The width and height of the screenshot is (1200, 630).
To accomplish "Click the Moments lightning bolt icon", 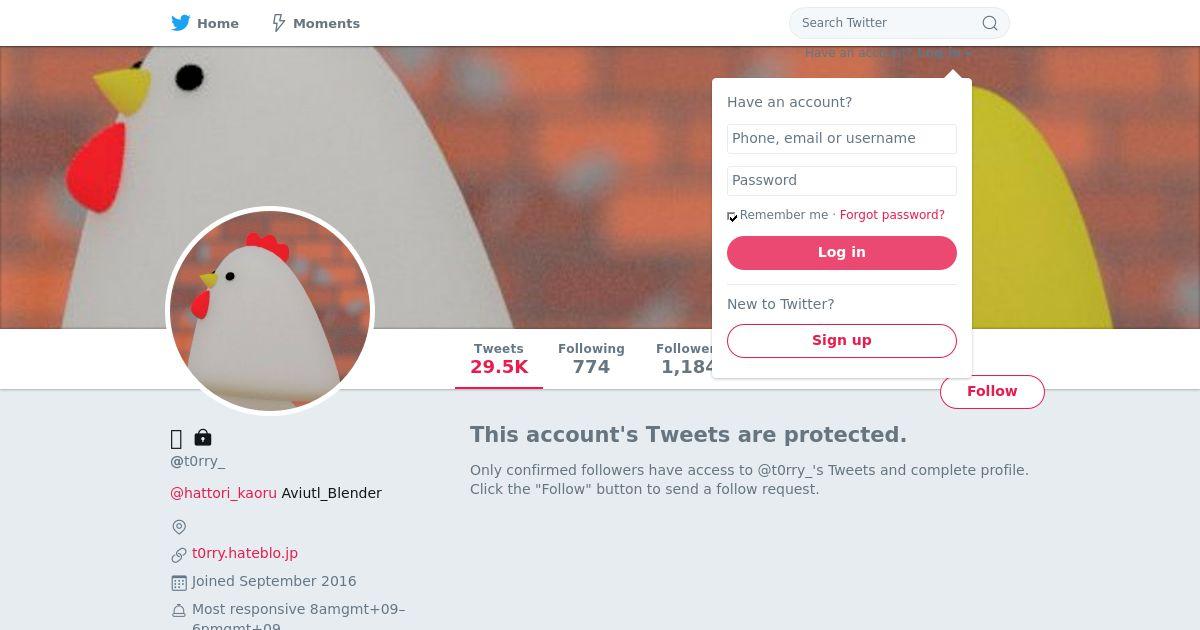I will (279, 23).
